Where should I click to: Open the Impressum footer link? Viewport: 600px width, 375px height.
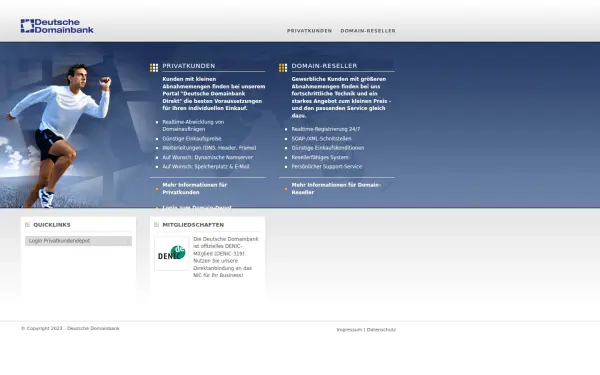(x=349, y=330)
